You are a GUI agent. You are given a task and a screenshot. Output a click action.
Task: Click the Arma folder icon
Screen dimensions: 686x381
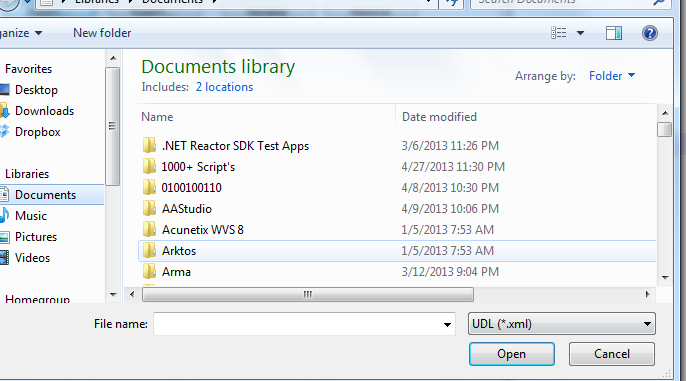point(149,271)
